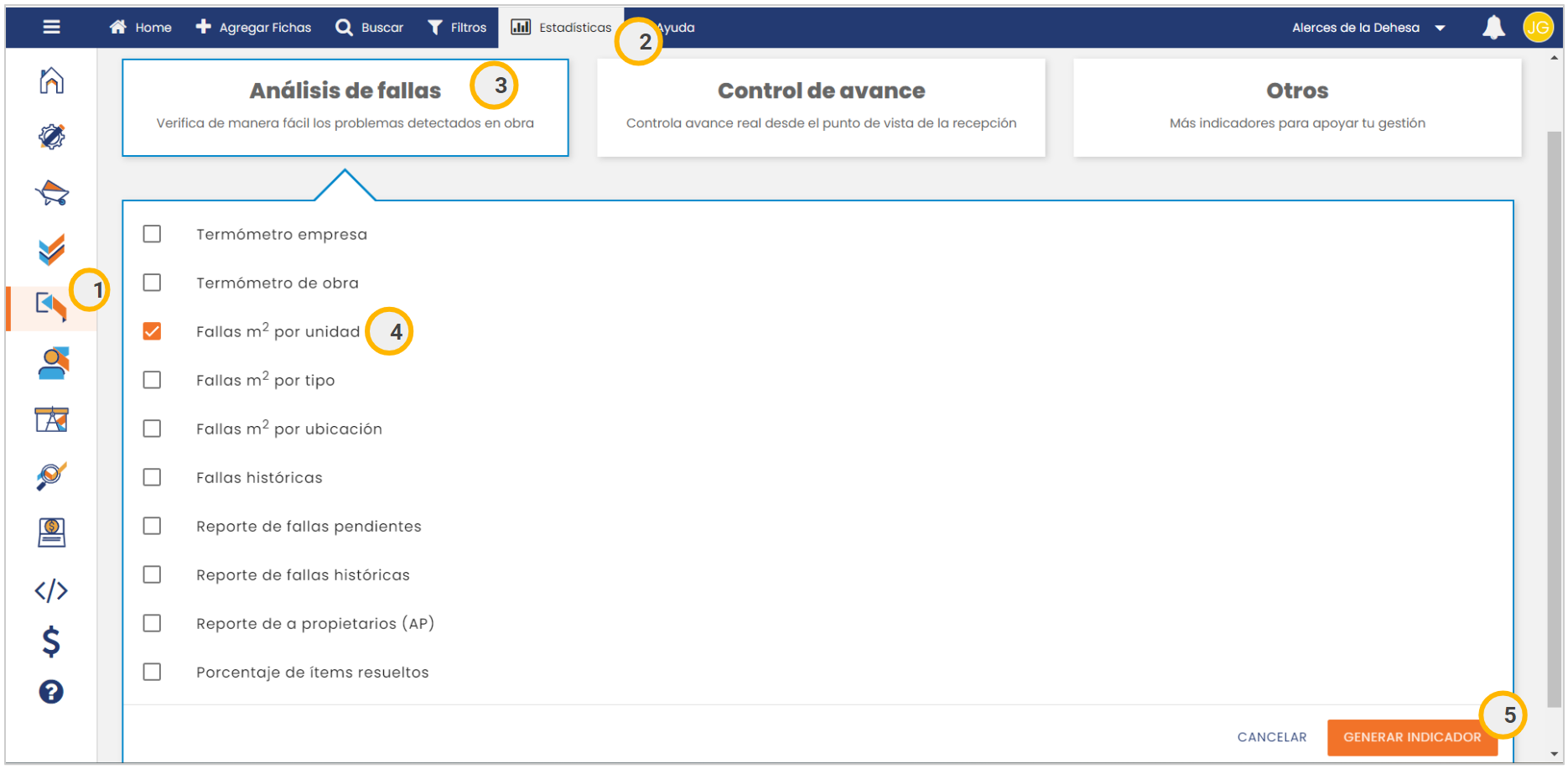The image size is (1568, 769).
Task: Open the Filtros menu in the top bar
Action: [x=457, y=28]
